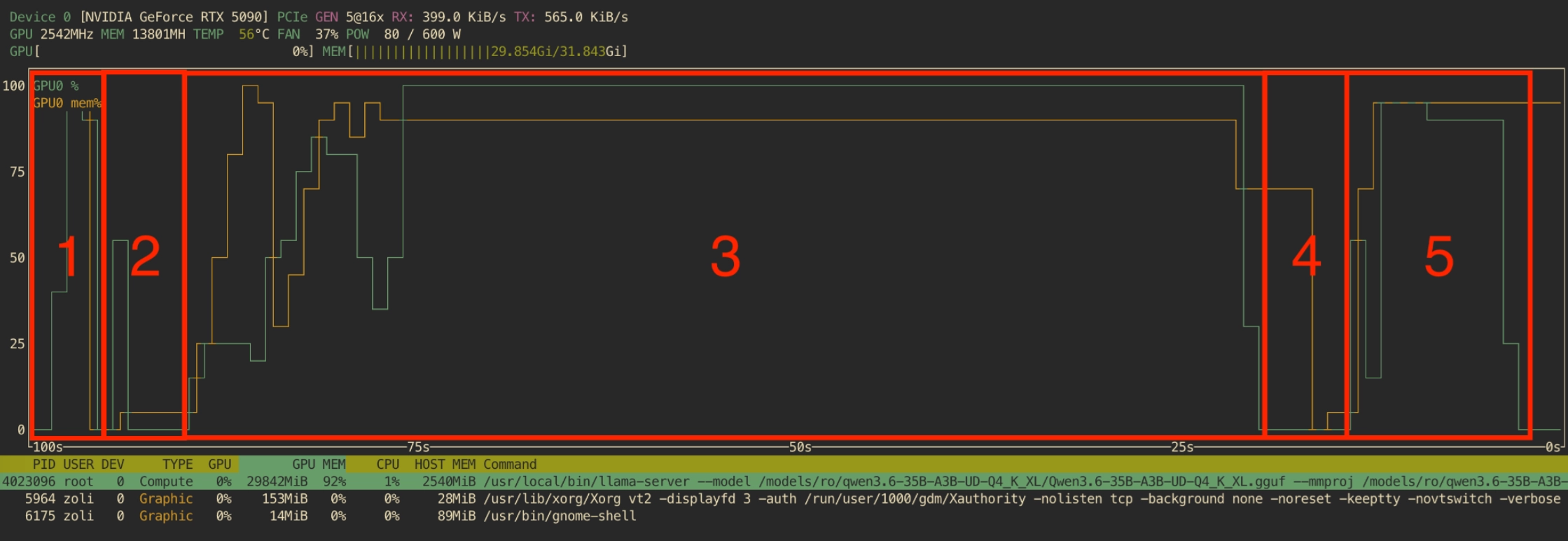Sort by the USER column header
The image size is (1568, 541).
(78, 465)
